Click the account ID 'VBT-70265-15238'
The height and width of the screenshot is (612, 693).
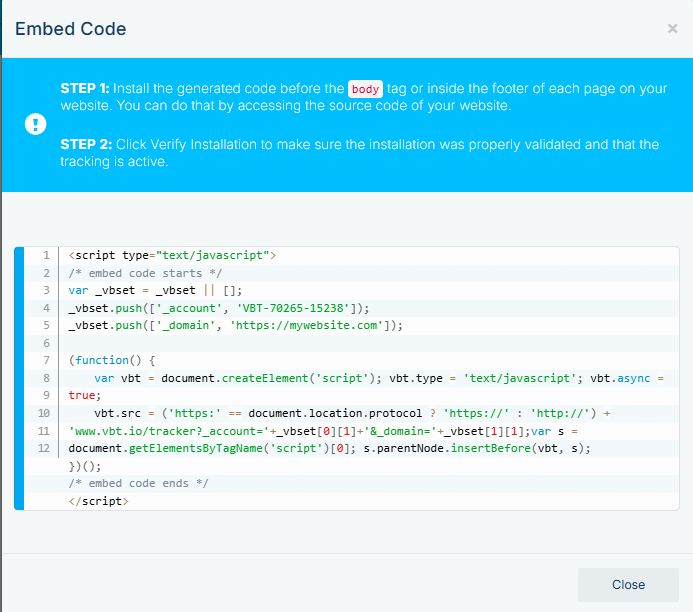tap(293, 308)
